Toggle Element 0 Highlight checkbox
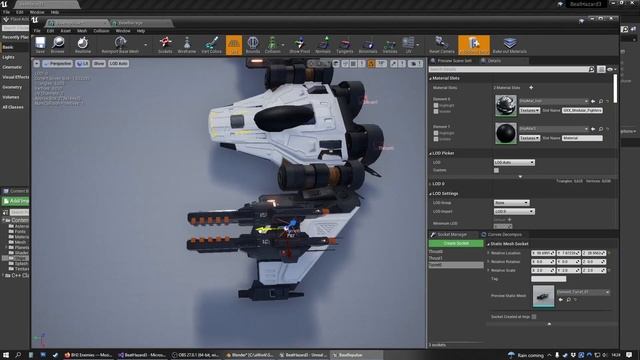 436,105
